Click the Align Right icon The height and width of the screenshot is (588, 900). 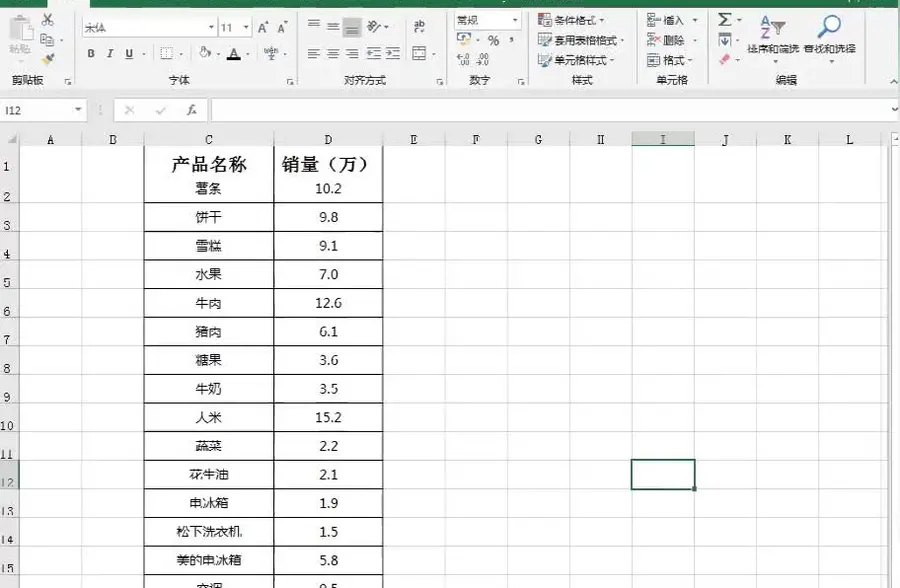(x=352, y=53)
